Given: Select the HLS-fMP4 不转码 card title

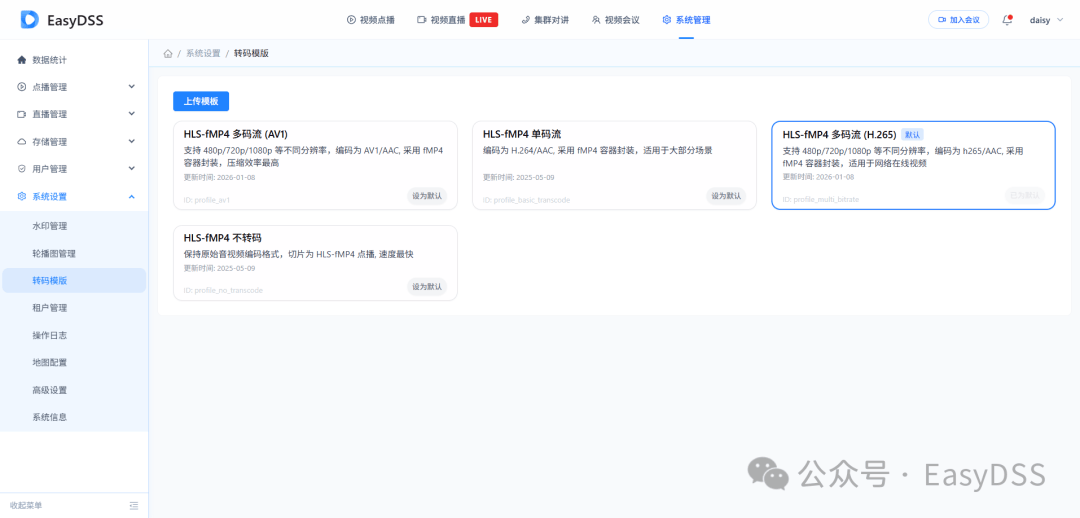Looking at the screenshot, I should (222, 238).
